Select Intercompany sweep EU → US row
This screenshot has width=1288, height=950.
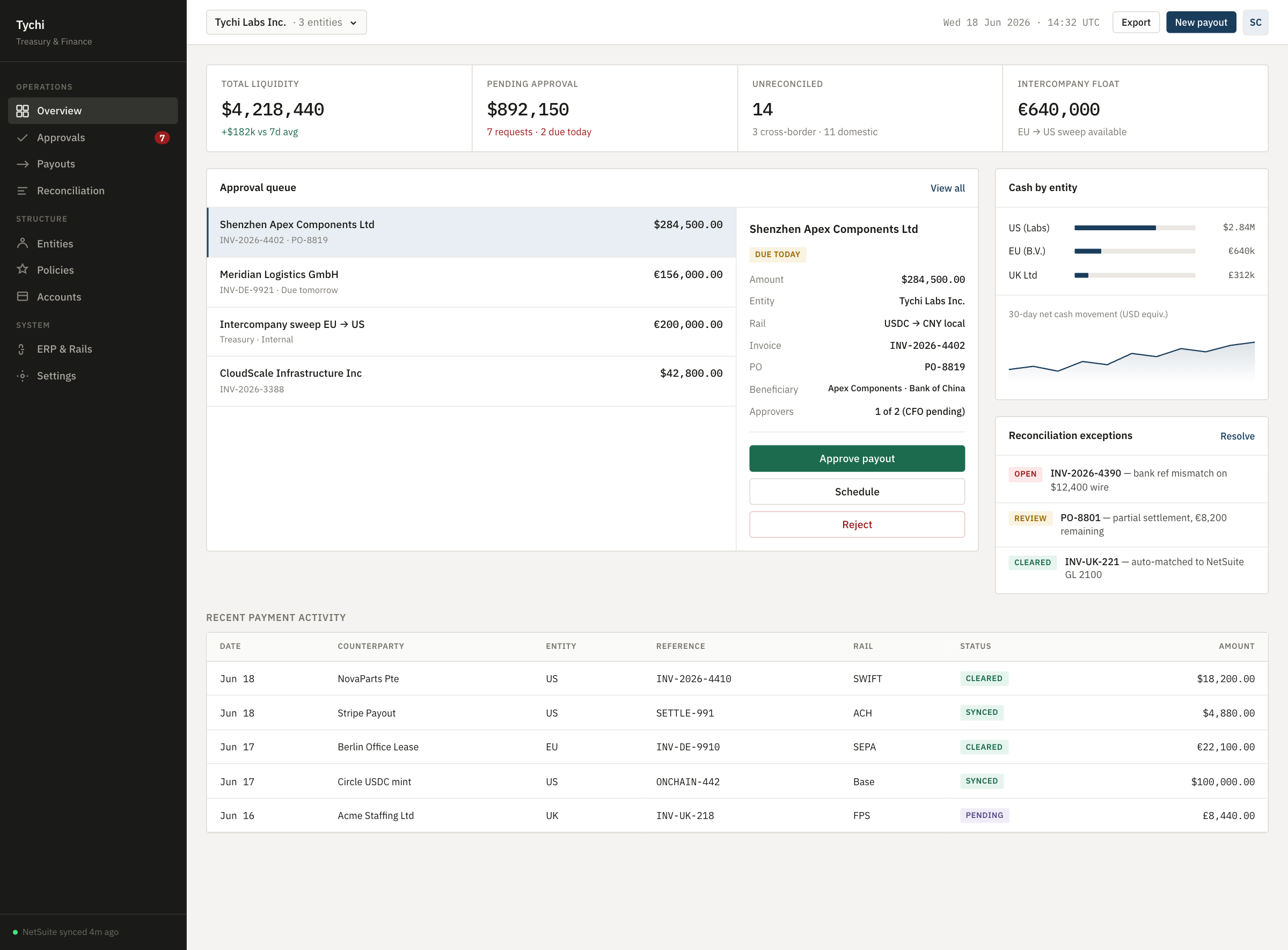[472, 331]
